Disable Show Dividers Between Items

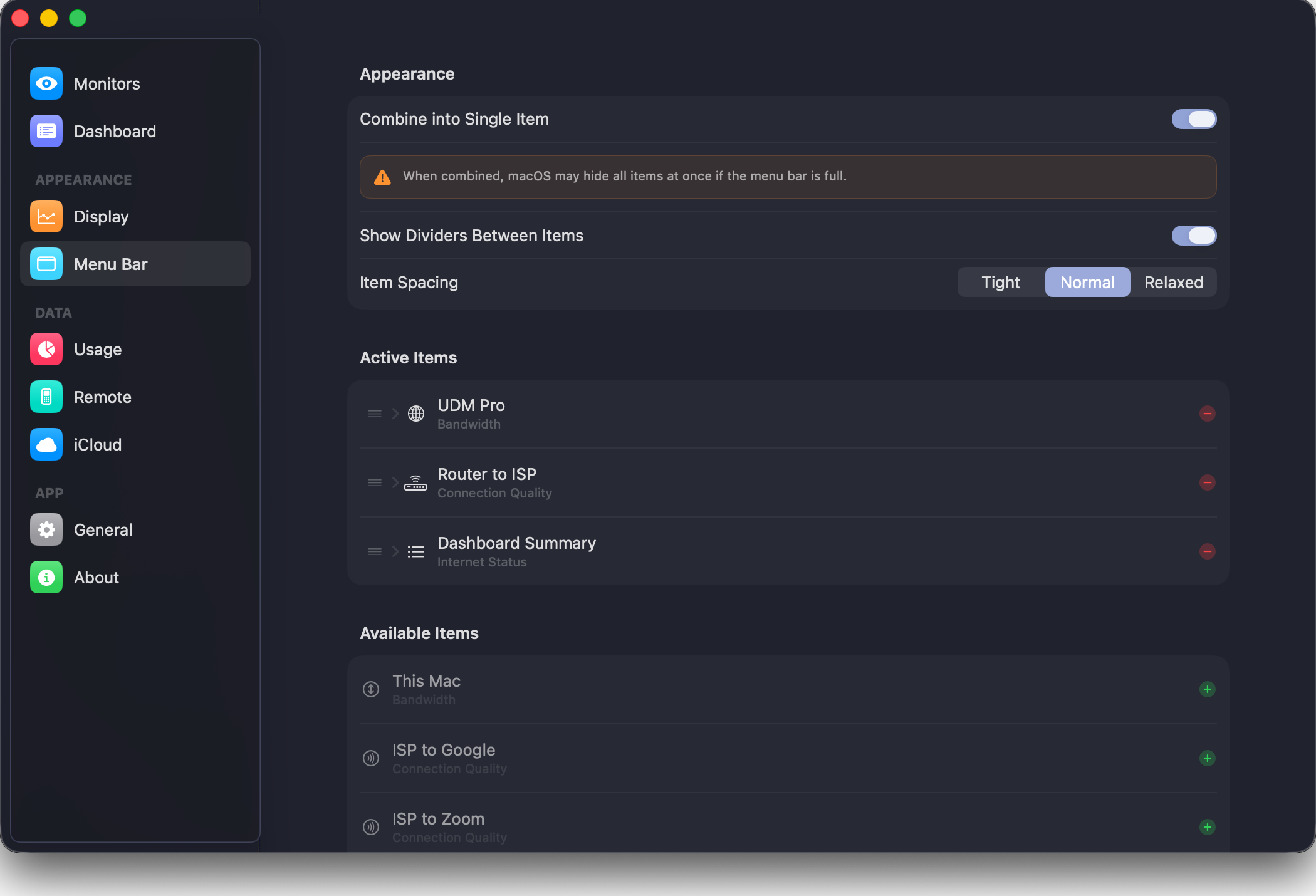pyautogui.click(x=1194, y=236)
